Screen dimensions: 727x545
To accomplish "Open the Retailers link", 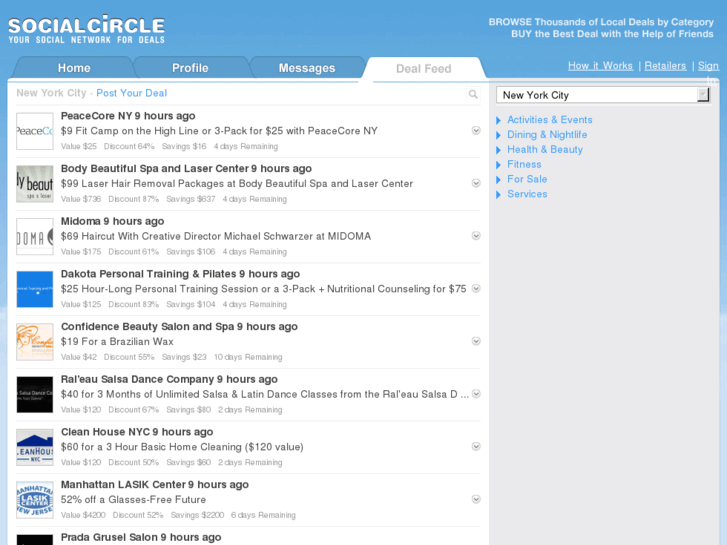I will pos(665,66).
